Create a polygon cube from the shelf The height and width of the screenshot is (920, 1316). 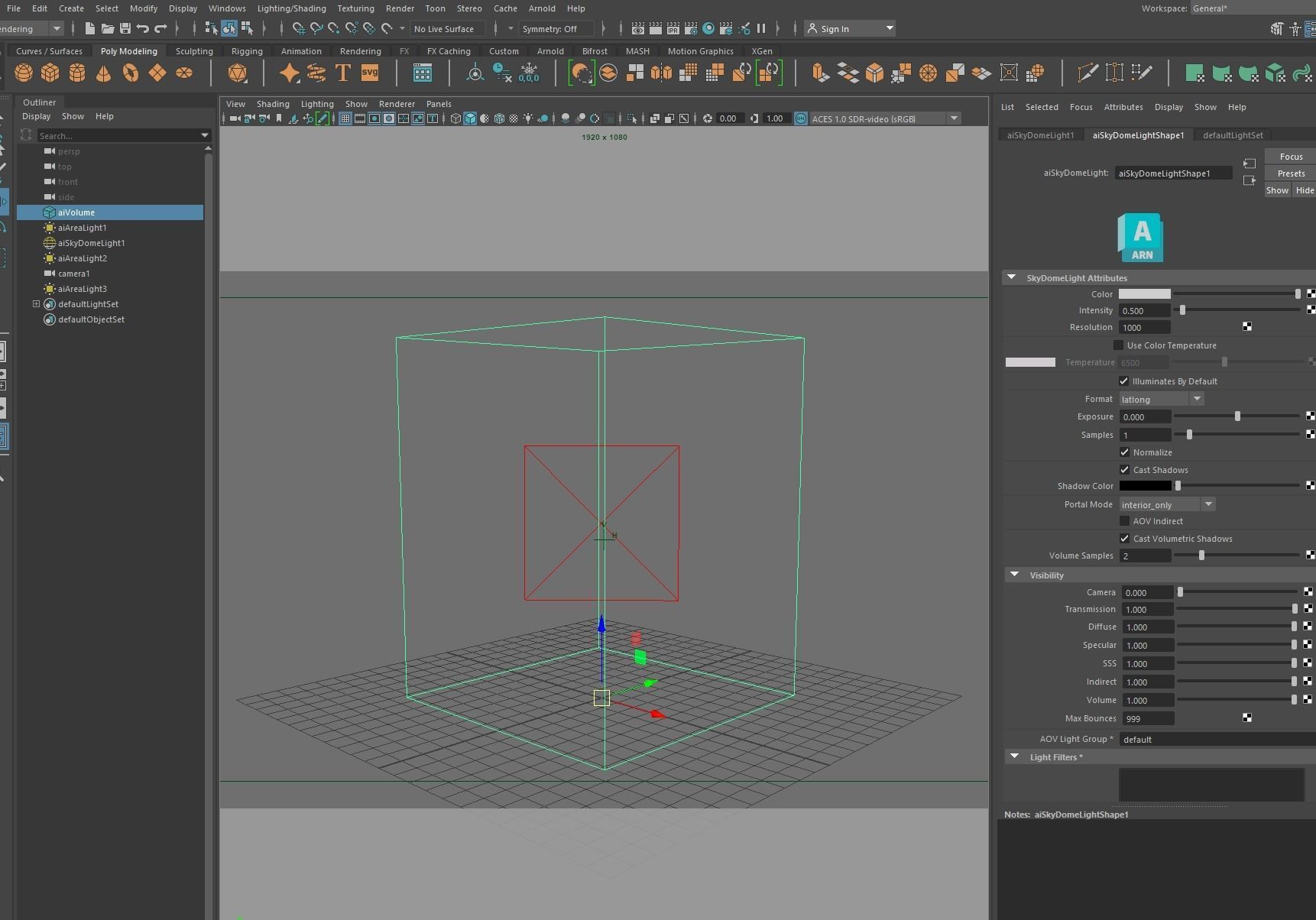pos(50,73)
